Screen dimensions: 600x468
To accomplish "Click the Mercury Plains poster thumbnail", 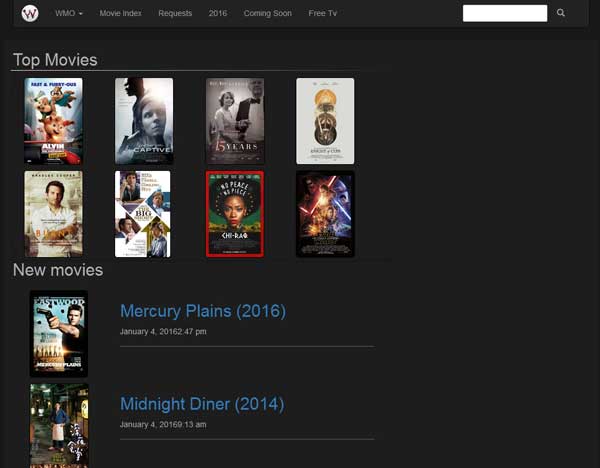I will 59,334.
